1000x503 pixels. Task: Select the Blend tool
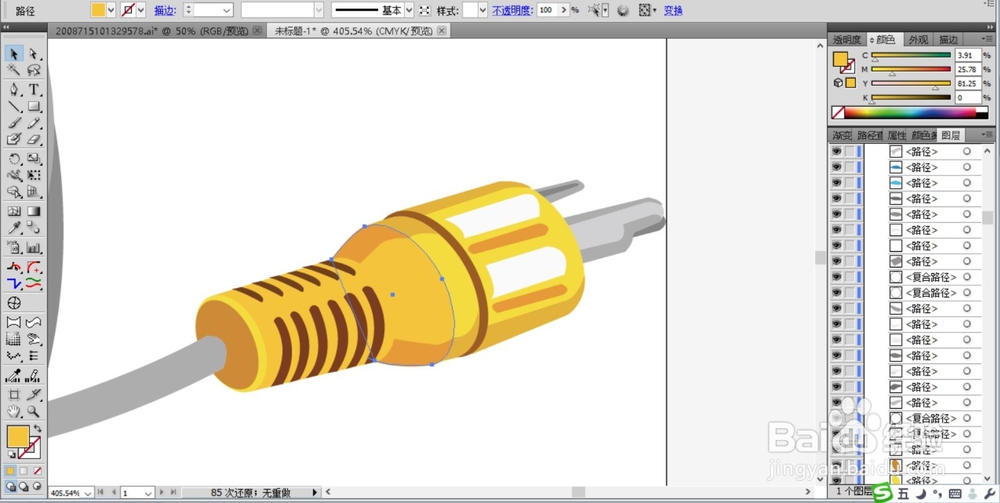[x=34, y=228]
